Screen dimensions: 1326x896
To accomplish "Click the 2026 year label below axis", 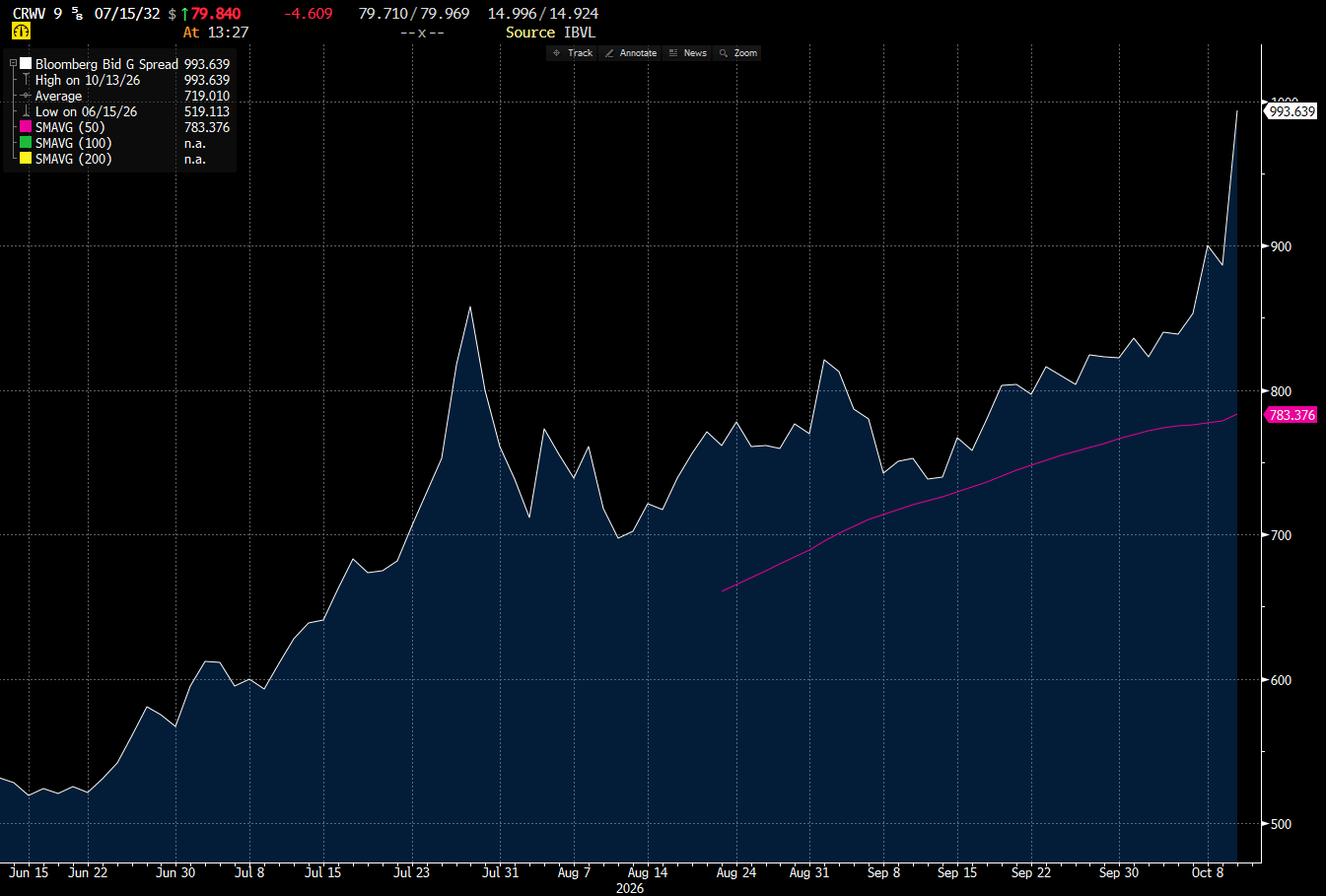I will pos(630,888).
